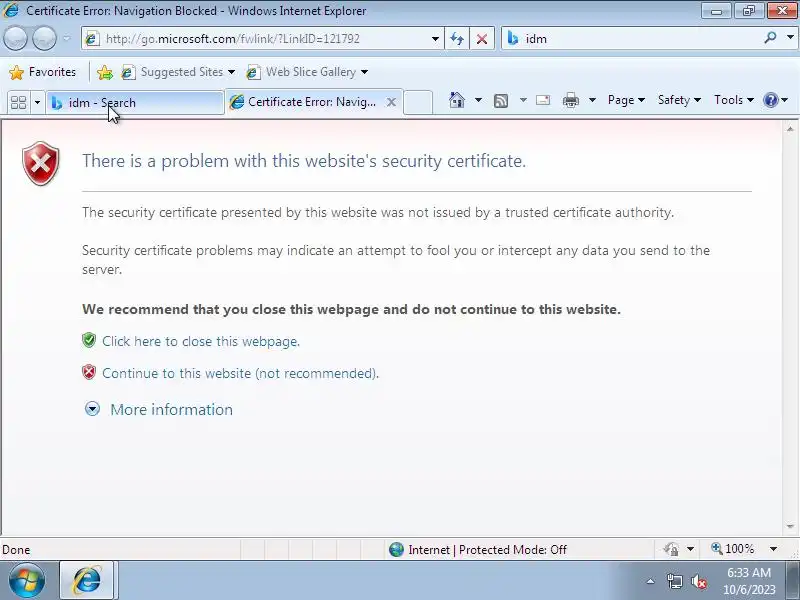Screen dimensions: 800x600
Task: Click 'Click here to close this webpage' link
Action: [x=201, y=341]
